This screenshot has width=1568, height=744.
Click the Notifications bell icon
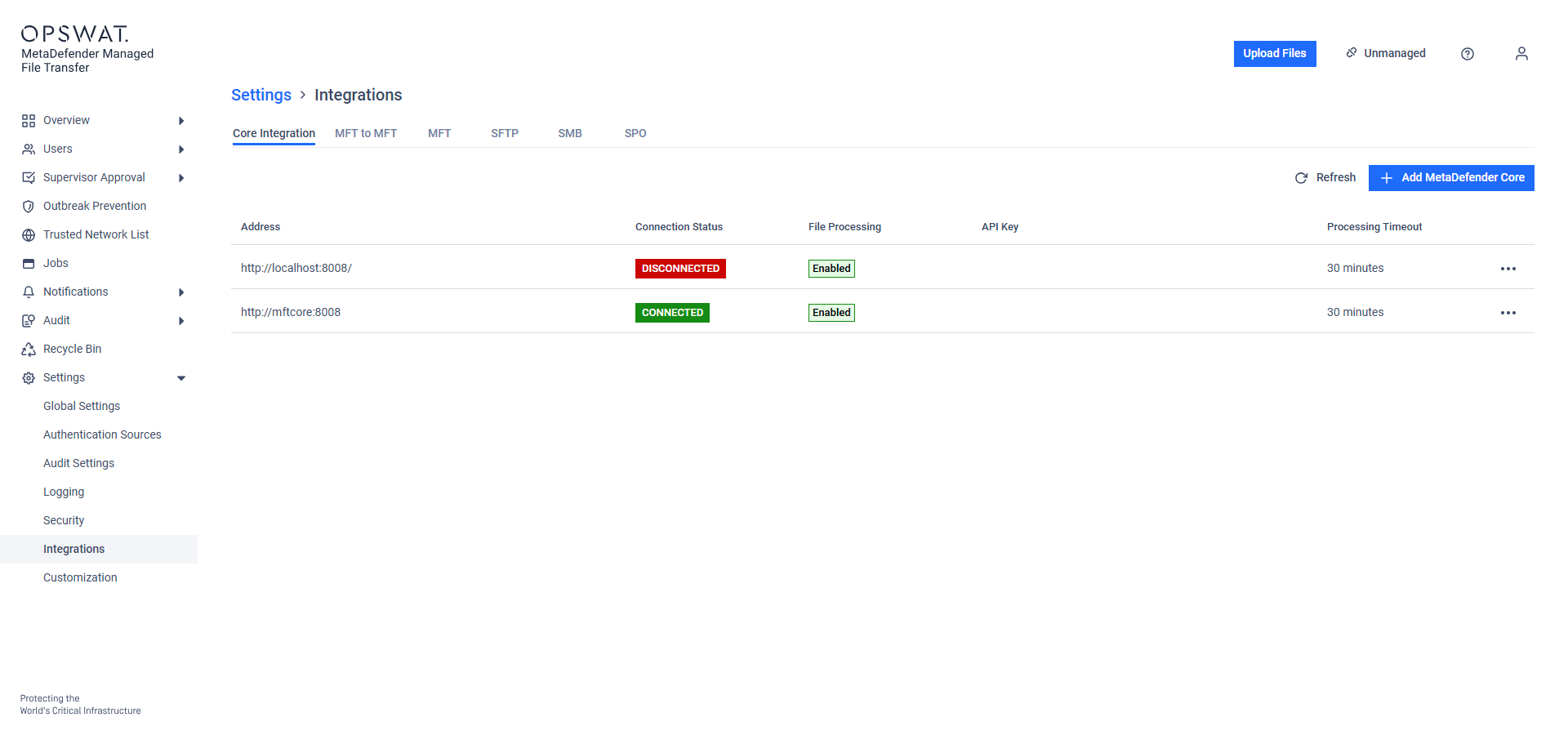click(29, 292)
